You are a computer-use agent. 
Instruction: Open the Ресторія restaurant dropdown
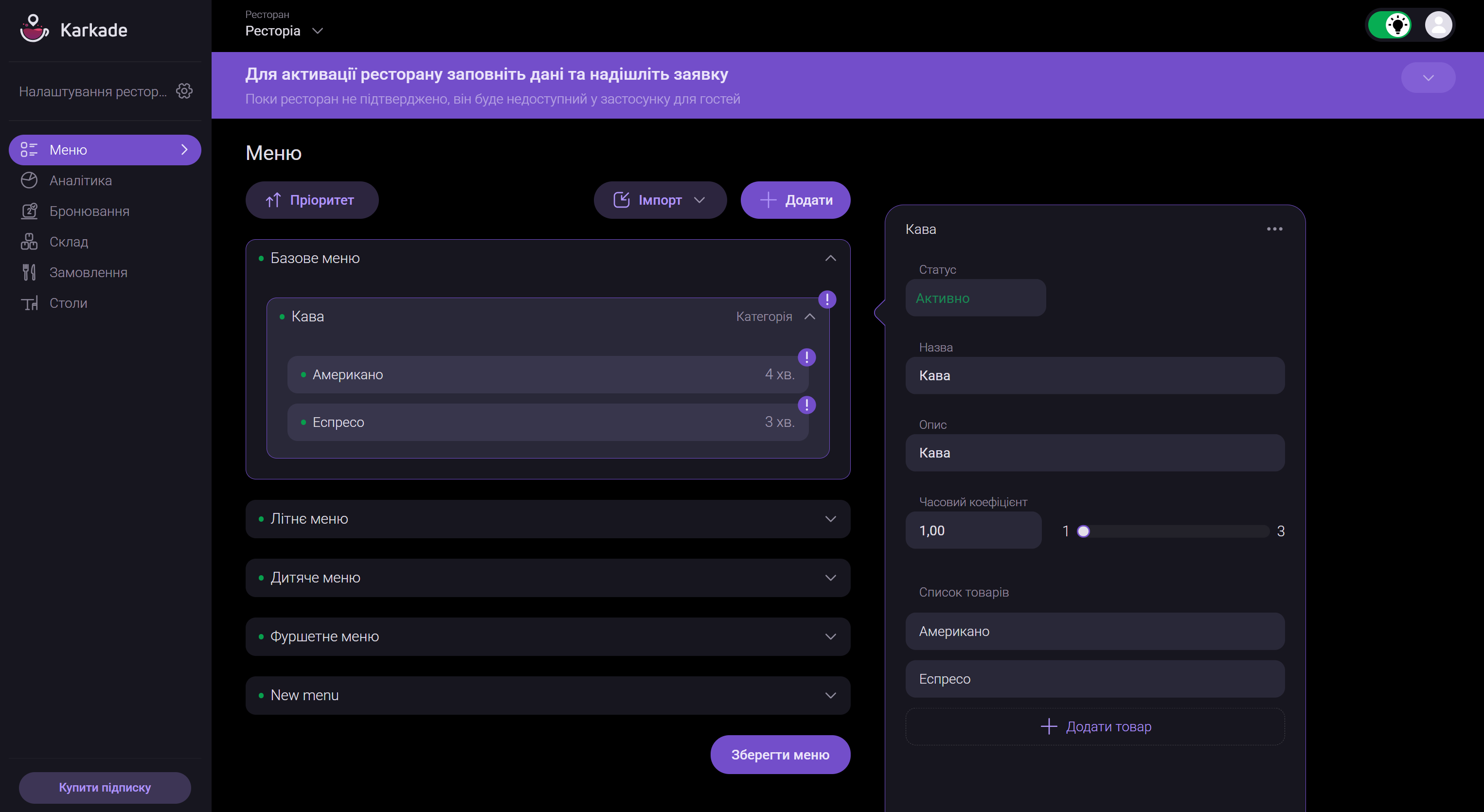(284, 31)
